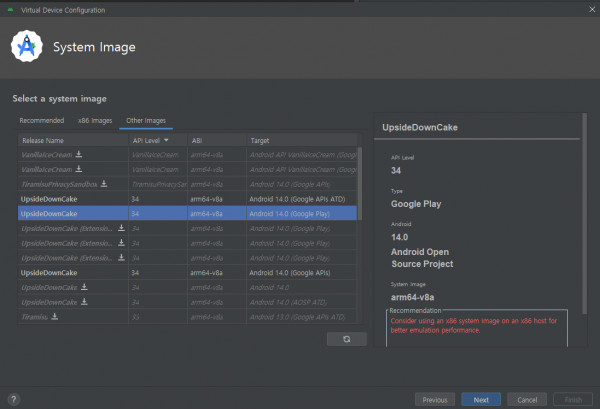The image size is (600, 409).
Task: Close the Virtual Device Configuration dialog
Action: pyautogui.click(x=592, y=10)
